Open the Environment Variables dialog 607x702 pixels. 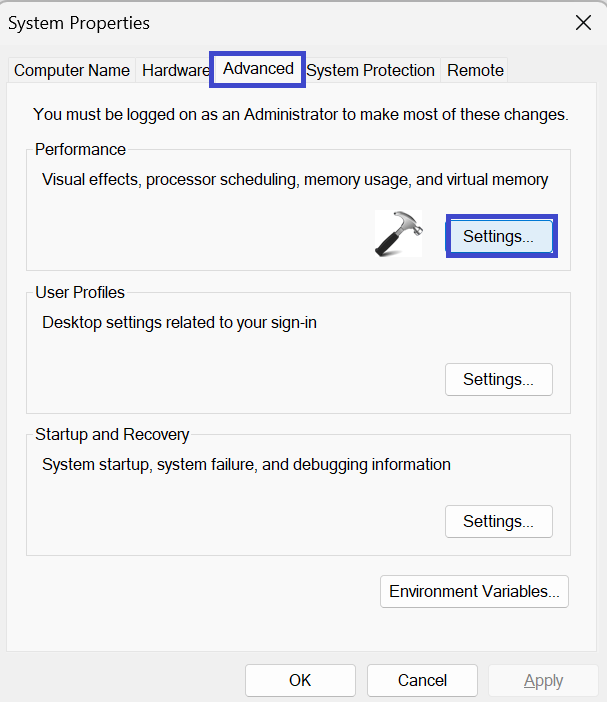click(x=474, y=591)
